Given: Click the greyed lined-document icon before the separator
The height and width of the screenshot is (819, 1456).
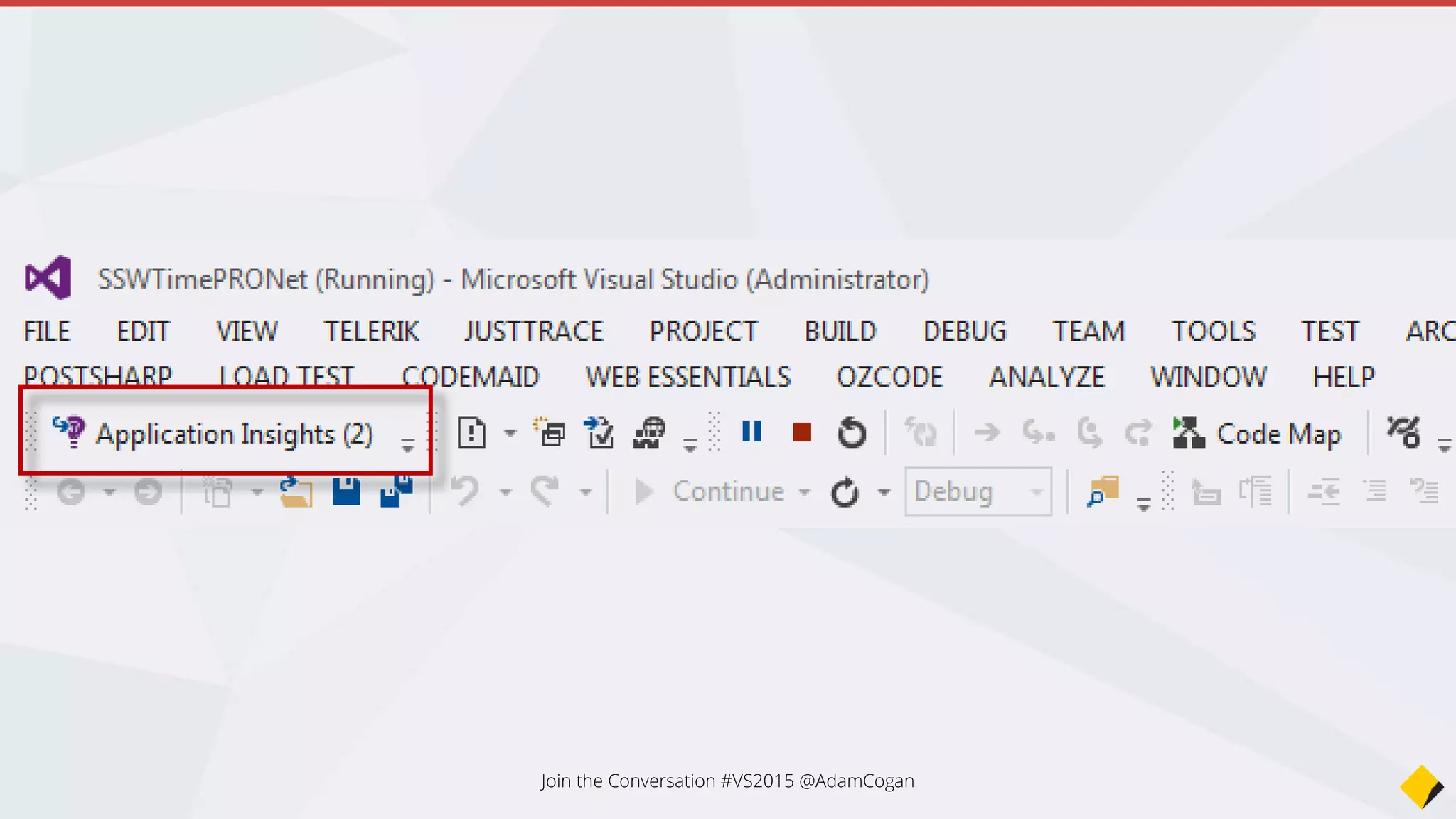Looking at the screenshot, I should (1256, 491).
